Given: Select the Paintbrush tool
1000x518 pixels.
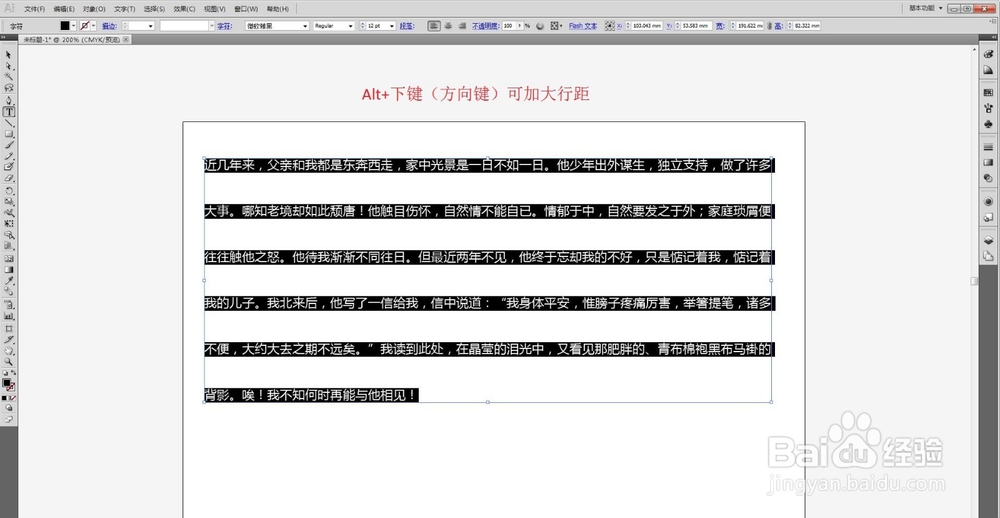Looking at the screenshot, I should 9,145.
